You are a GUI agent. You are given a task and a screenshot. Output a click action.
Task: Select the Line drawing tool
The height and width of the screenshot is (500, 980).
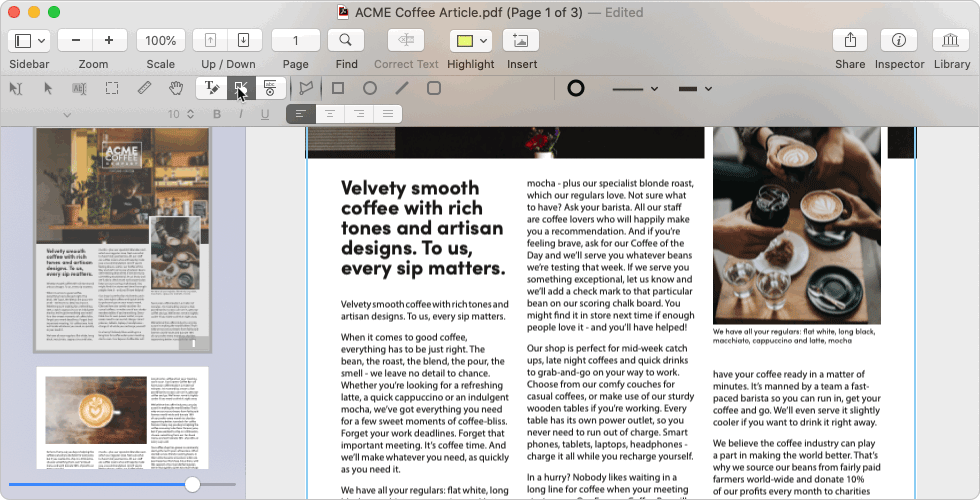pyautogui.click(x=402, y=89)
